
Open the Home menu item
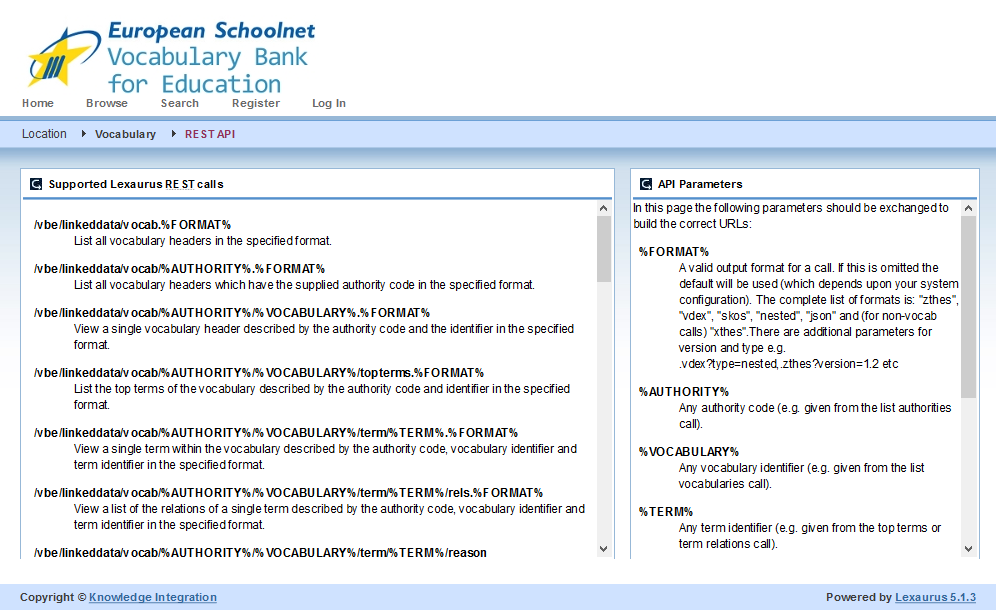[38, 103]
